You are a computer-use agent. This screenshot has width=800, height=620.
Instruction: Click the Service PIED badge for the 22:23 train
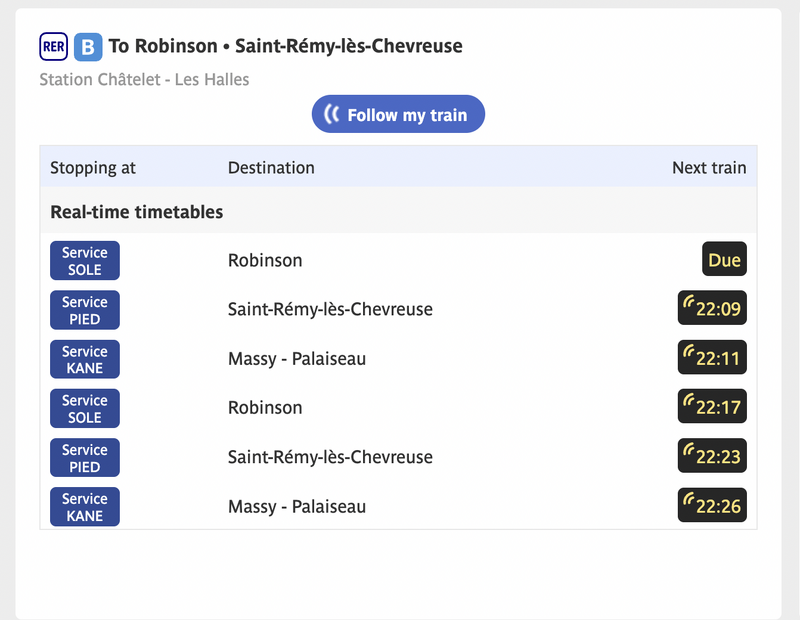(85, 457)
